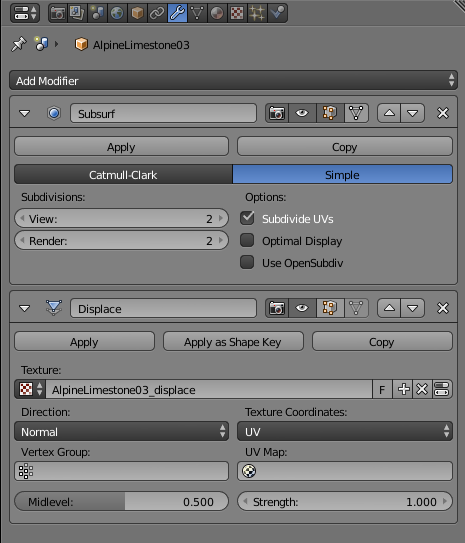Toggle Subsurf on-cage editing icon
Image resolution: width=465 pixels, height=543 pixels.
(356, 113)
